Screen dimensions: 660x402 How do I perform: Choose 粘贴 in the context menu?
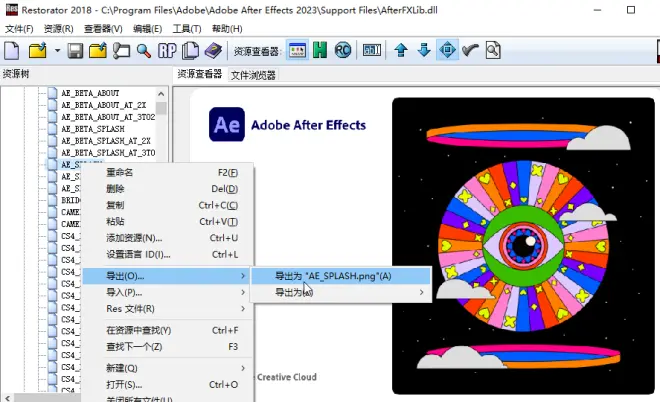(x=168, y=222)
